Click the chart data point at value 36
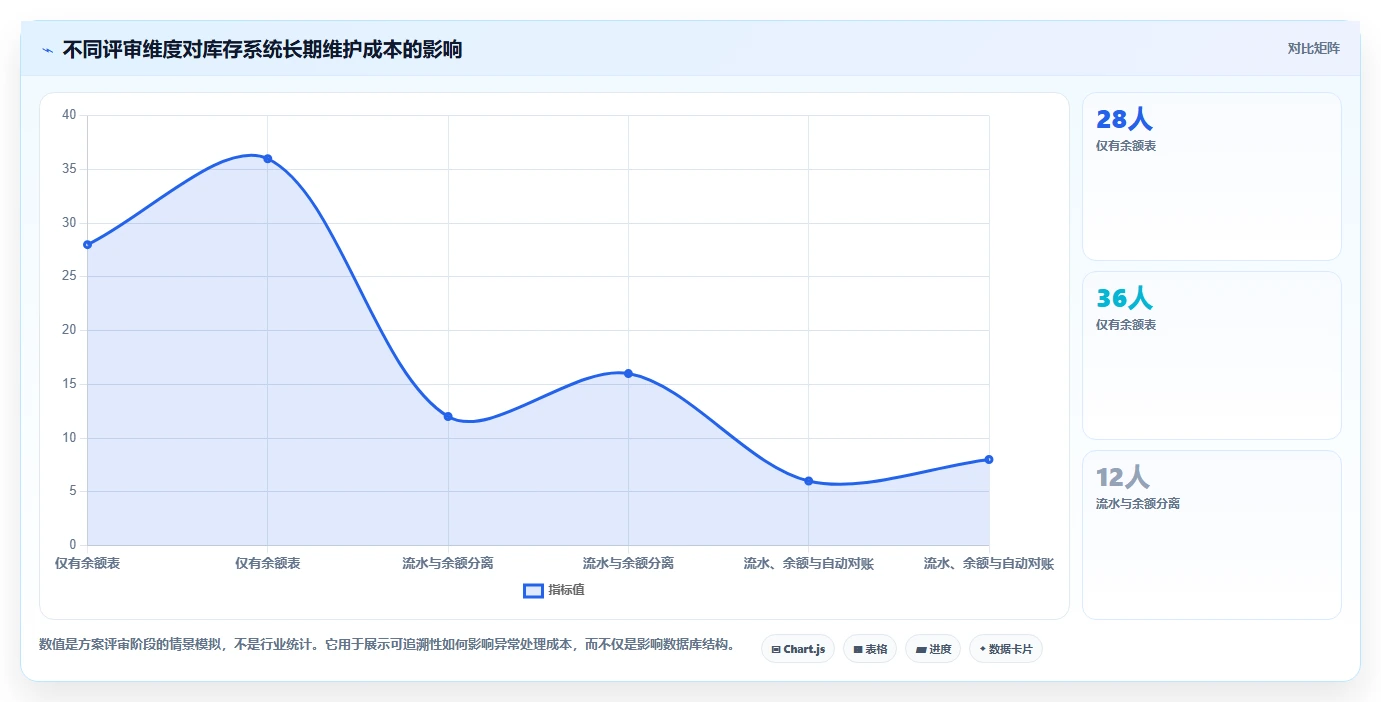This screenshot has width=1381, height=702. (268, 158)
